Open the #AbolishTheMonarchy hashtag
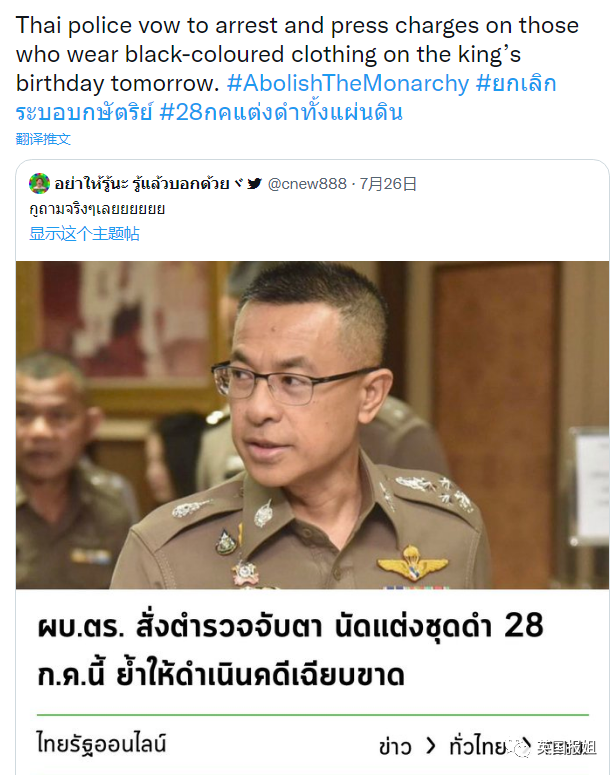The width and height of the screenshot is (616, 775). click(348, 83)
